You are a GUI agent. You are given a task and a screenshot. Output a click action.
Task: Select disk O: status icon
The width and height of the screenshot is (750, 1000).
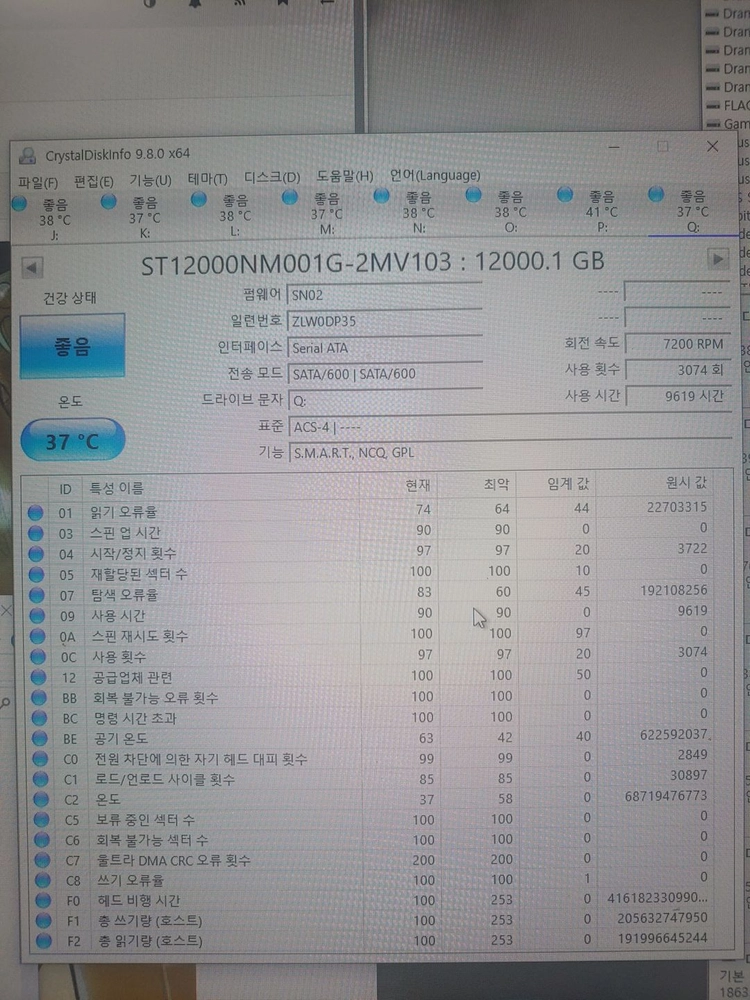473,195
